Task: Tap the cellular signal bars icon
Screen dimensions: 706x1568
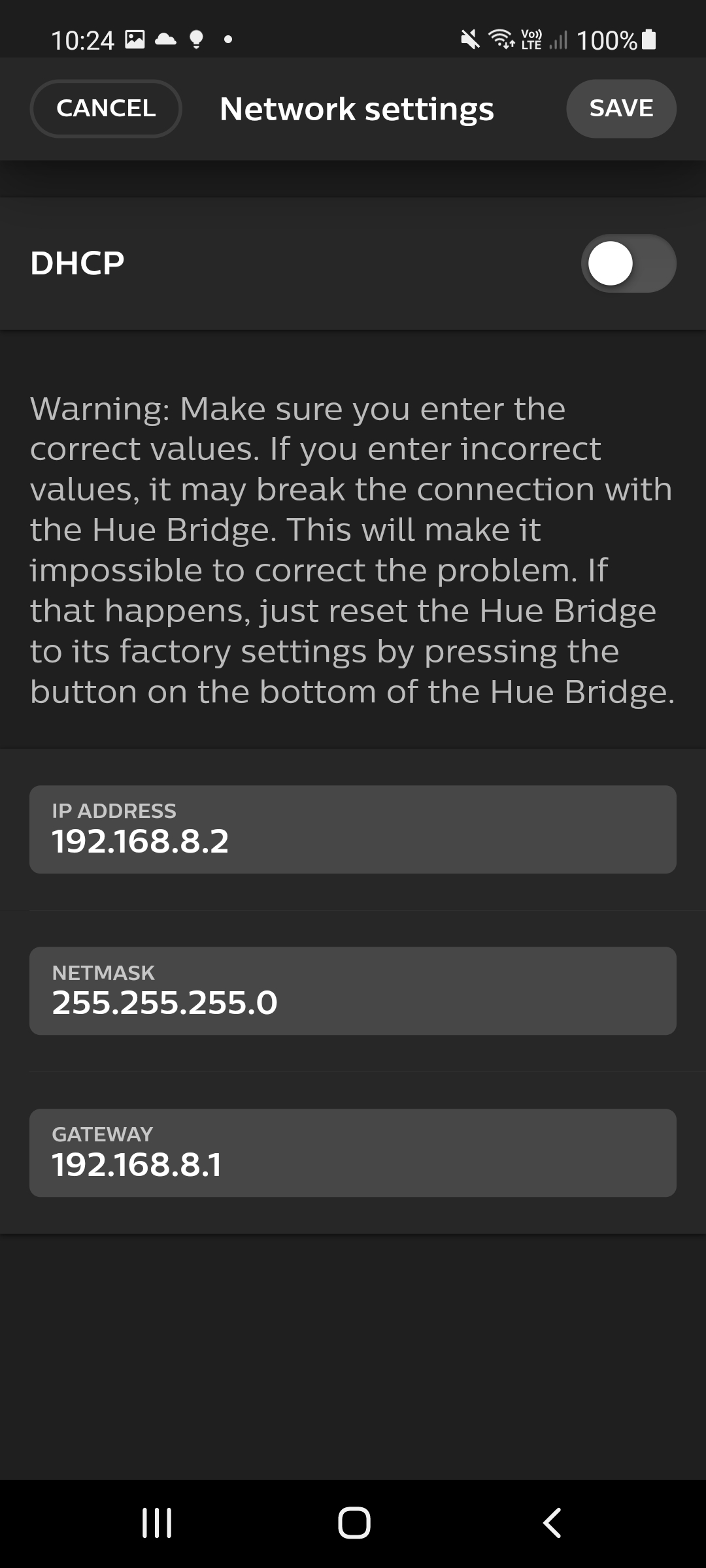Action: click(558, 41)
